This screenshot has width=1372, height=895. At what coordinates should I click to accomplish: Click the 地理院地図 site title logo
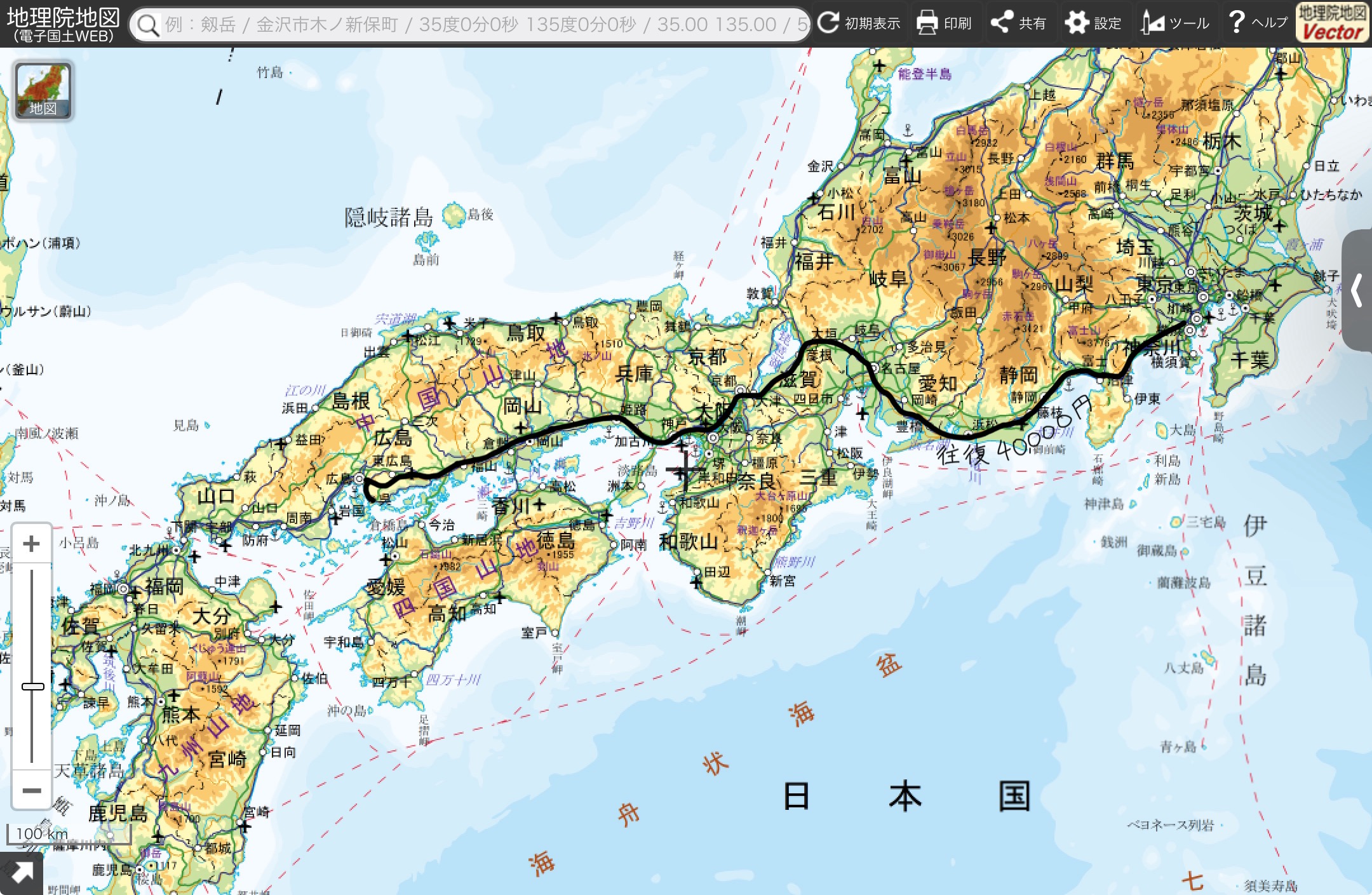[62, 23]
